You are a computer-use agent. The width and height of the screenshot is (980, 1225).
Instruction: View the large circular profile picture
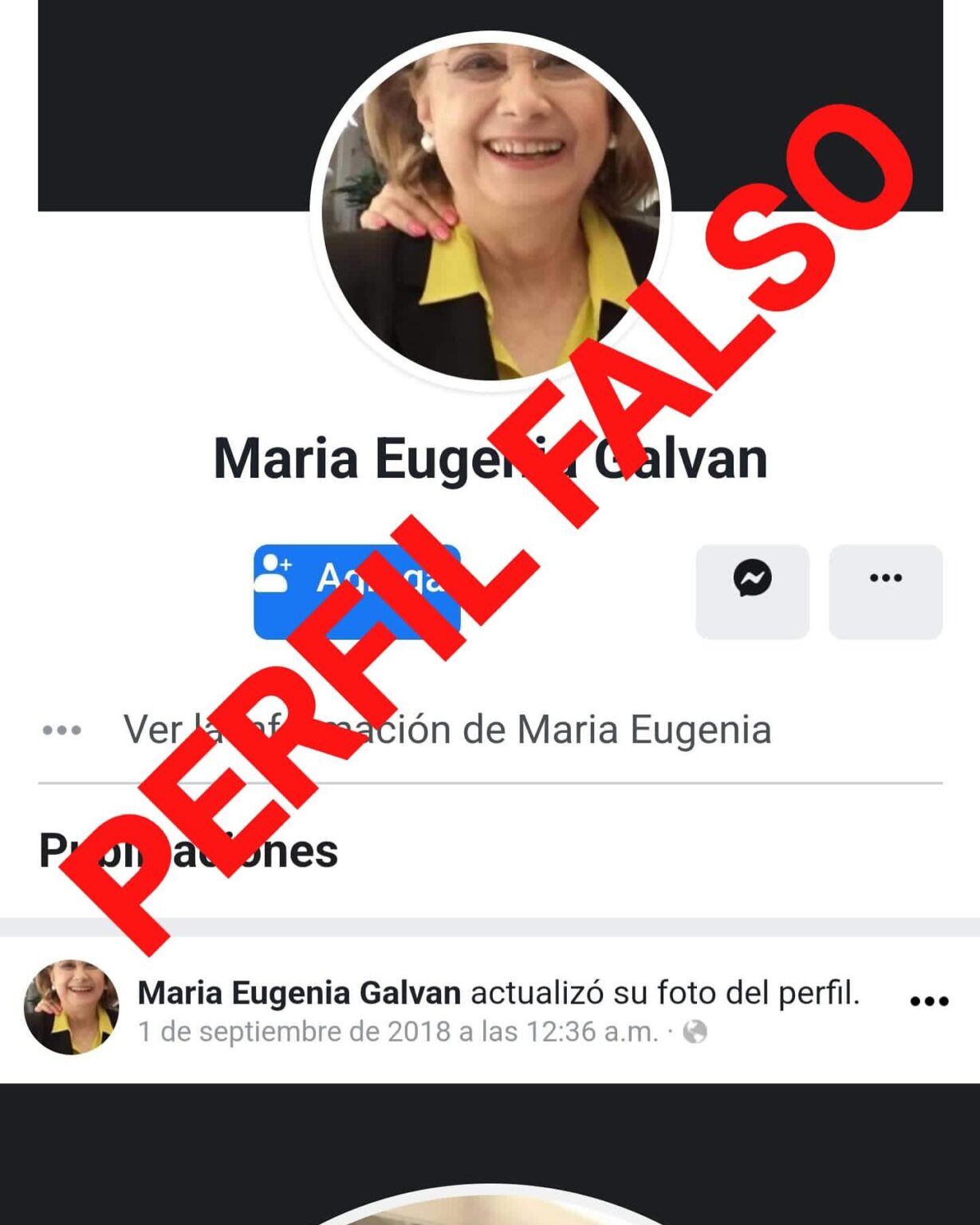[490, 211]
